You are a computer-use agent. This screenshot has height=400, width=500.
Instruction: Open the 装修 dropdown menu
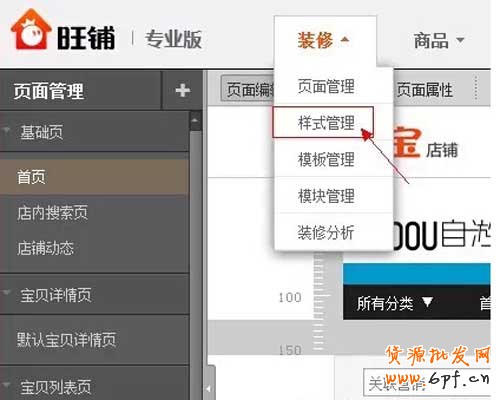[323, 40]
